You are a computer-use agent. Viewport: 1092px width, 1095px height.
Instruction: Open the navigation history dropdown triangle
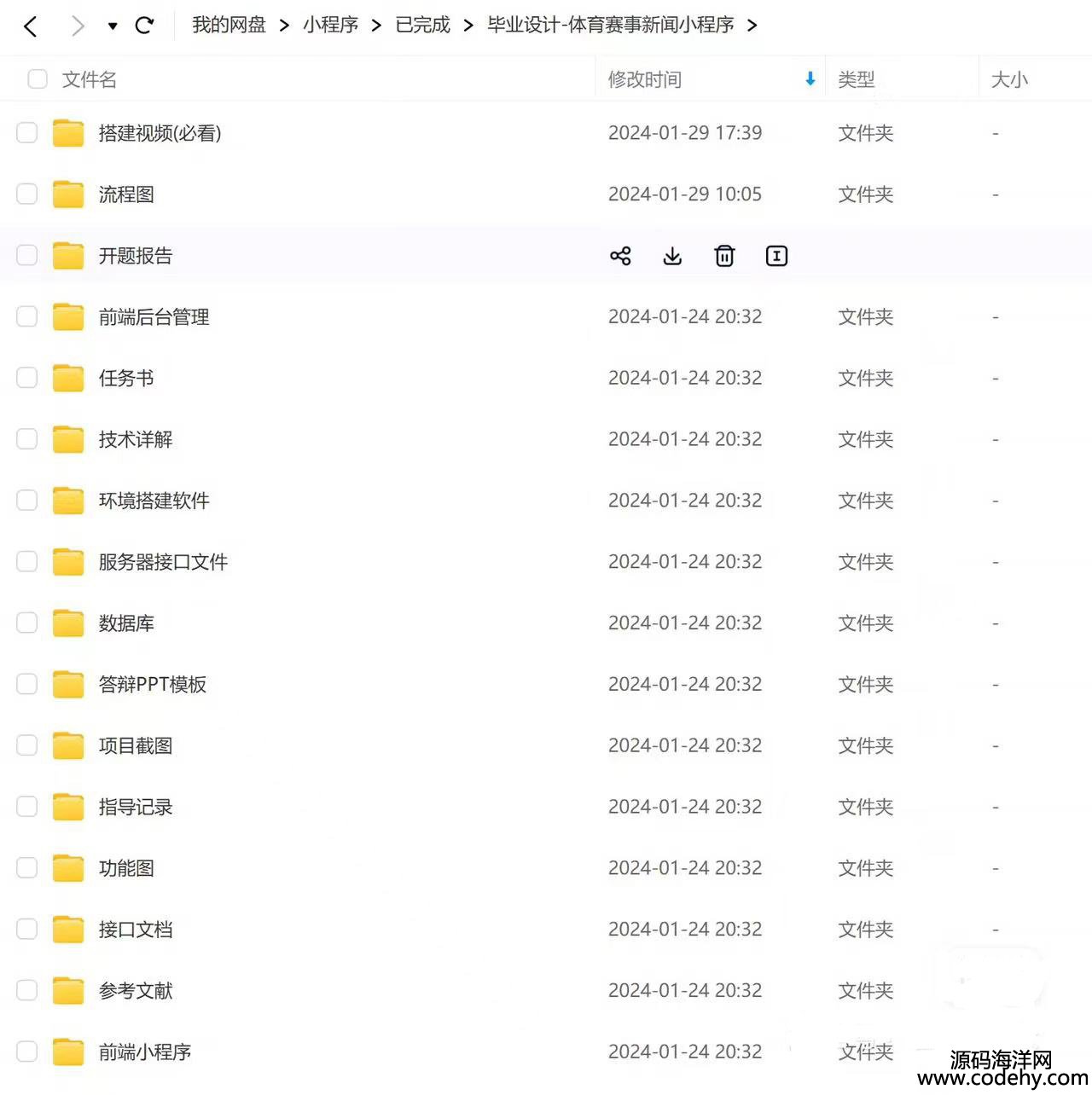click(113, 26)
